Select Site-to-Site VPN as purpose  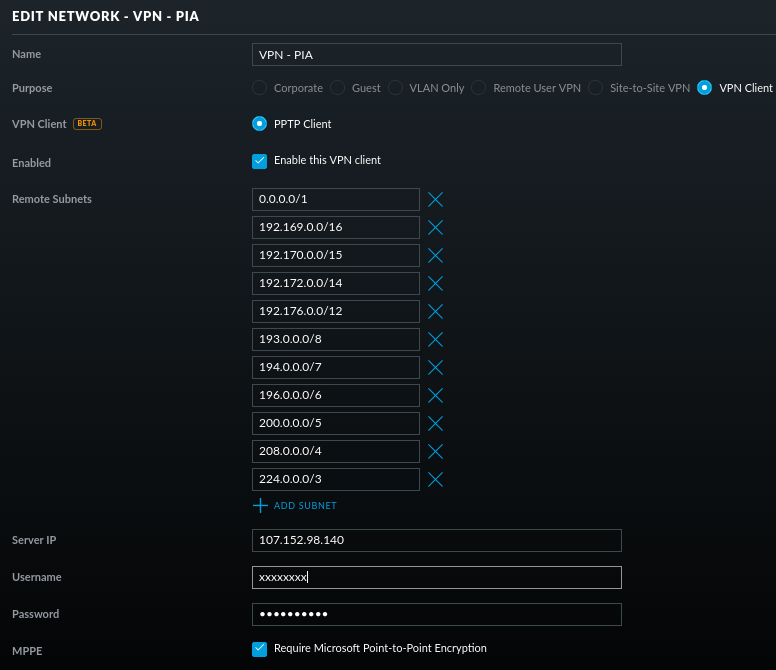[x=596, y=88]
